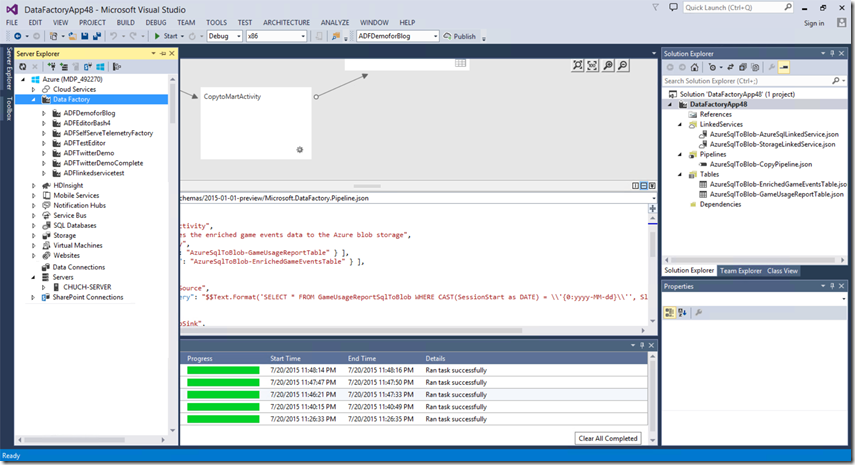Switch to the Class View tab
Screen dimensions: 855x465
tap(782, 271)
